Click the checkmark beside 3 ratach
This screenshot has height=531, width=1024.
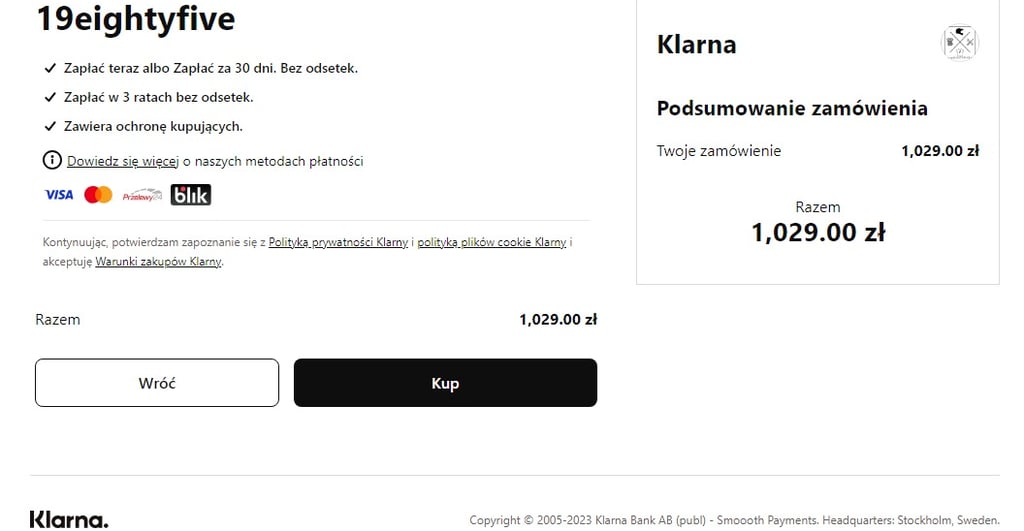pyautogui.click(x=50, y=97)
